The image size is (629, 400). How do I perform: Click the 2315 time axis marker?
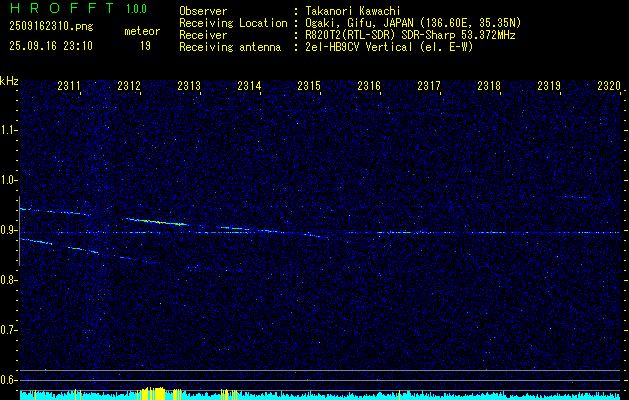click(x=309, y=86)
